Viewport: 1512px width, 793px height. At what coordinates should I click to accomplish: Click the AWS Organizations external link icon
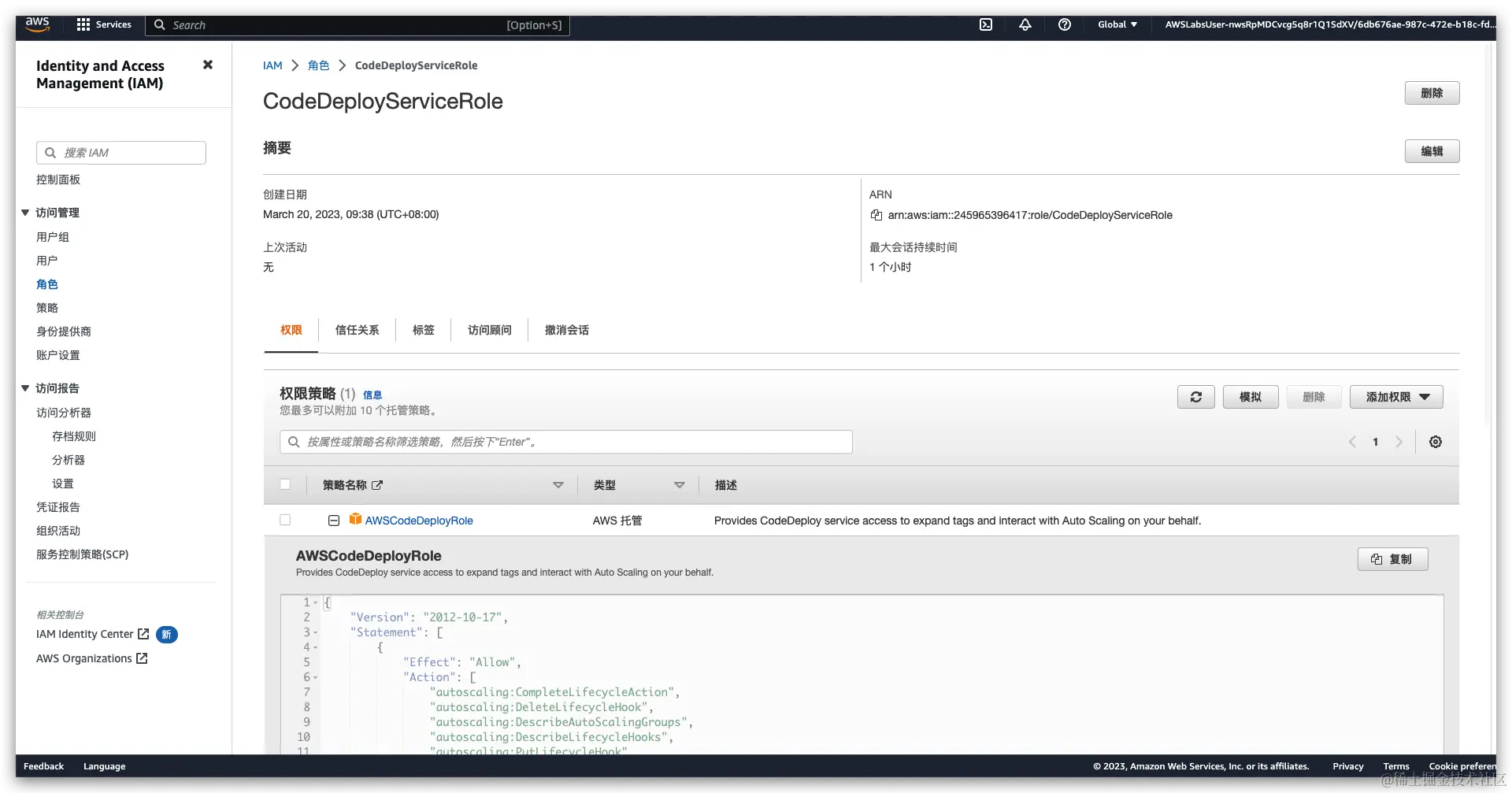click(142, 658)
